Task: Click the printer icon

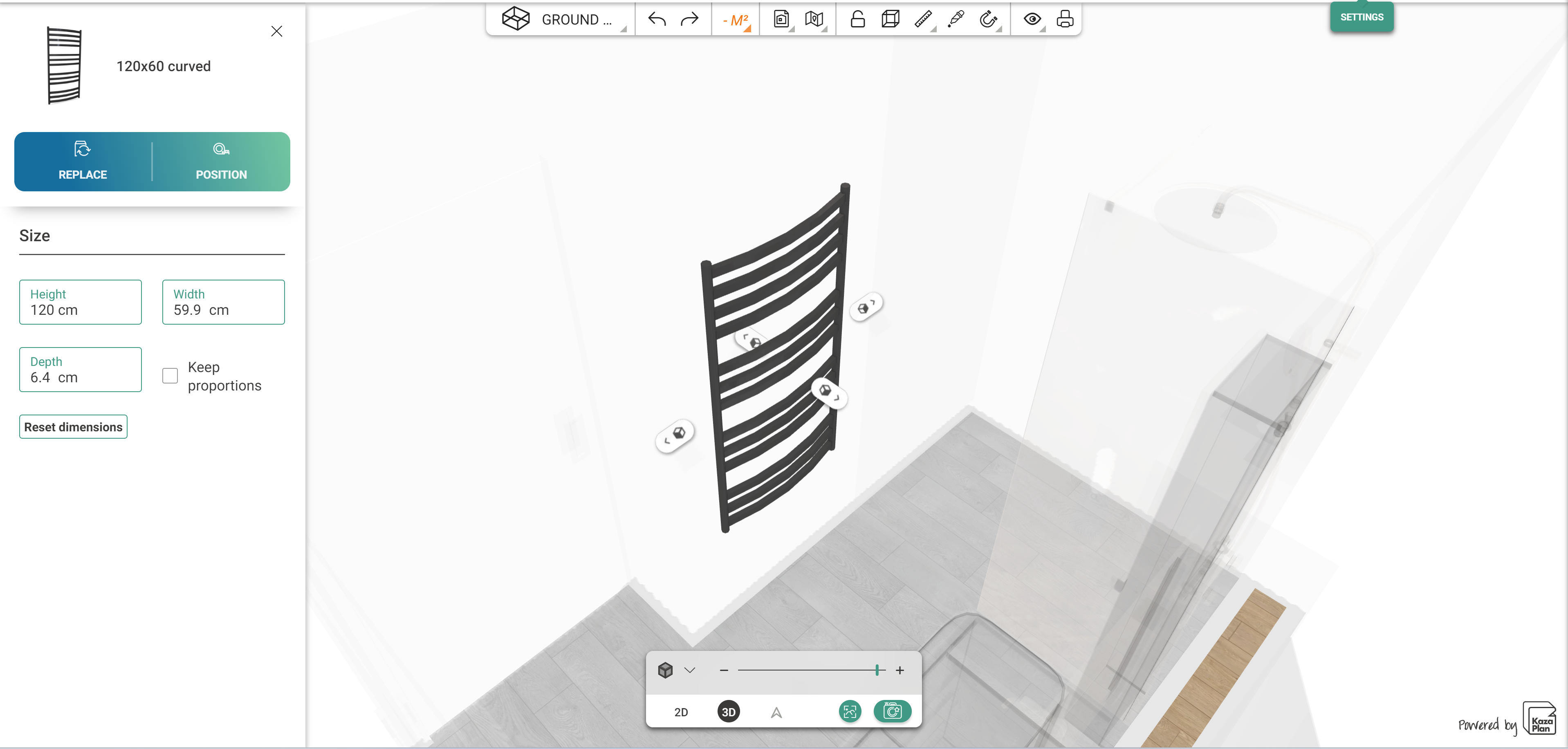Action: (1065, 20)
